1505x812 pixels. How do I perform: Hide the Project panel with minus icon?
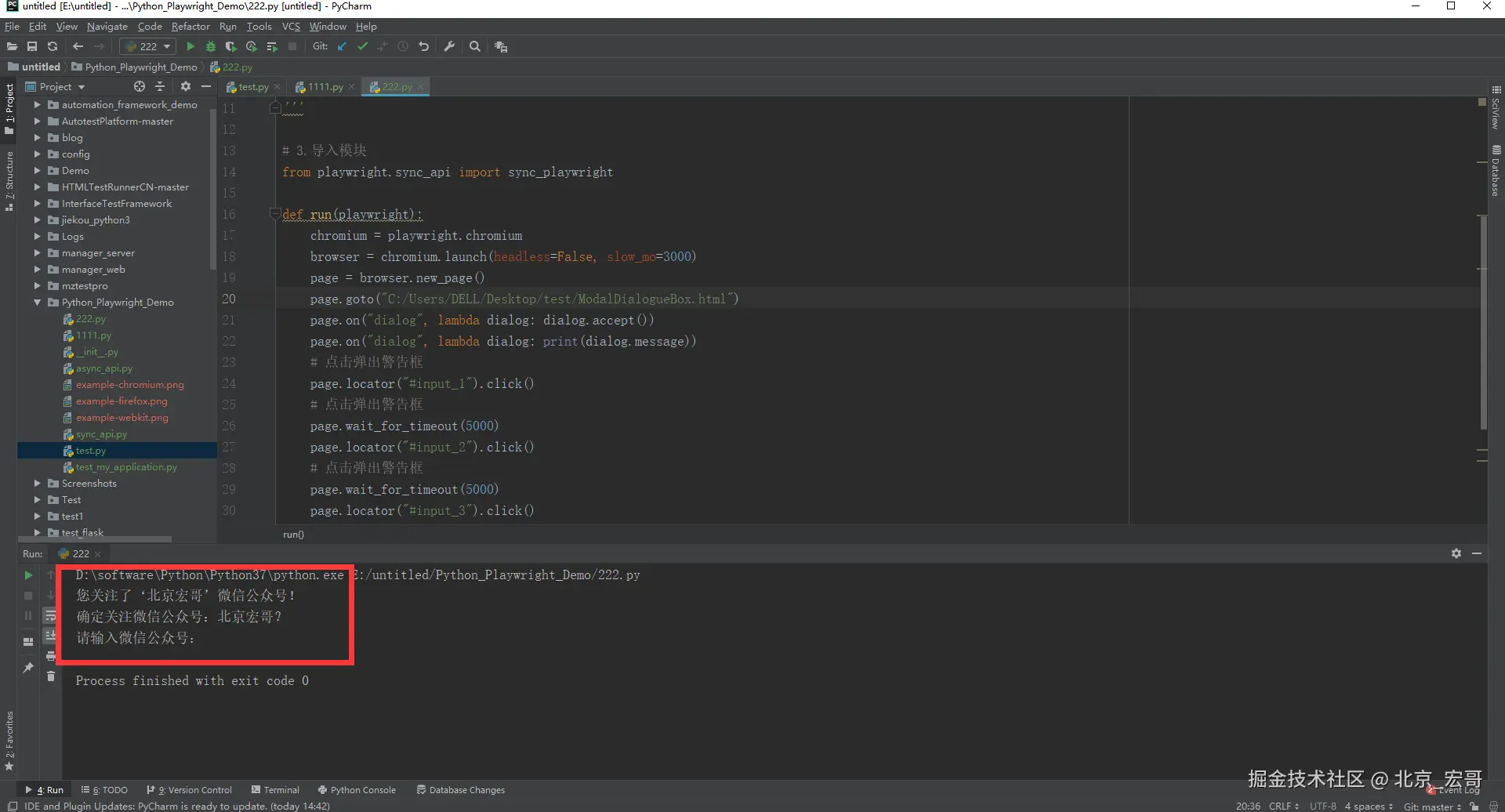coord(206,86)
